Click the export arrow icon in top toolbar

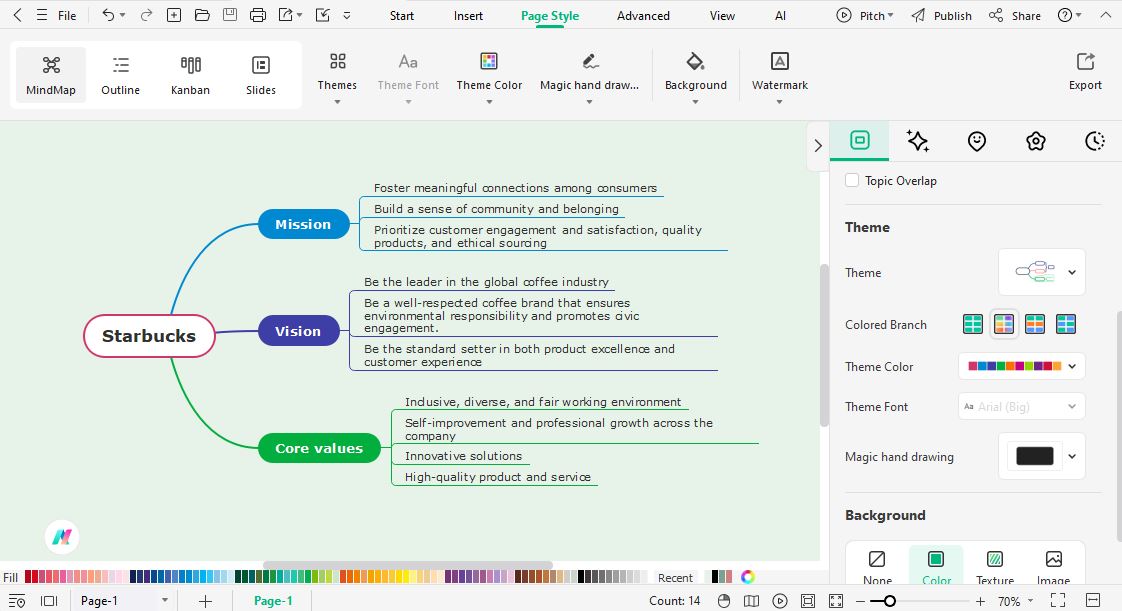click(x=286, y=15)
